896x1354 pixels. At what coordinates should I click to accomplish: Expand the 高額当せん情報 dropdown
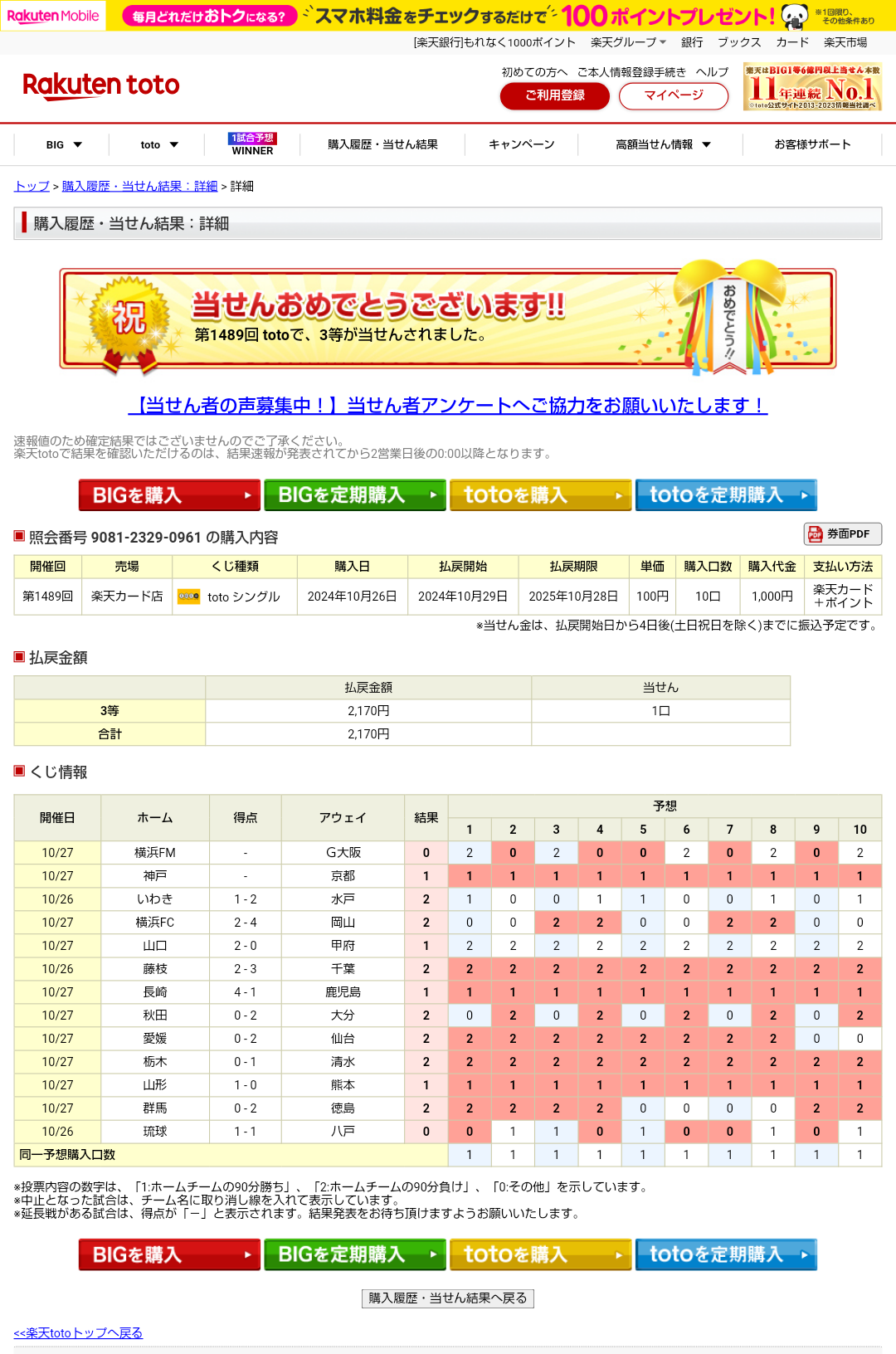662,144
